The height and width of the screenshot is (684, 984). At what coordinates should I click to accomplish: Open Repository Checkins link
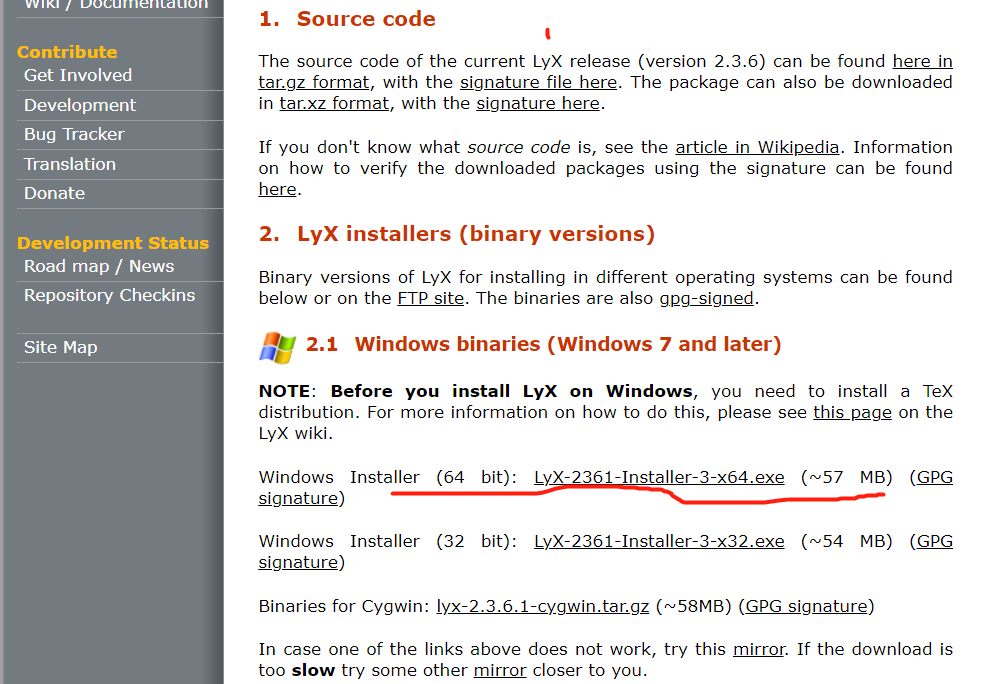(109, 295)
